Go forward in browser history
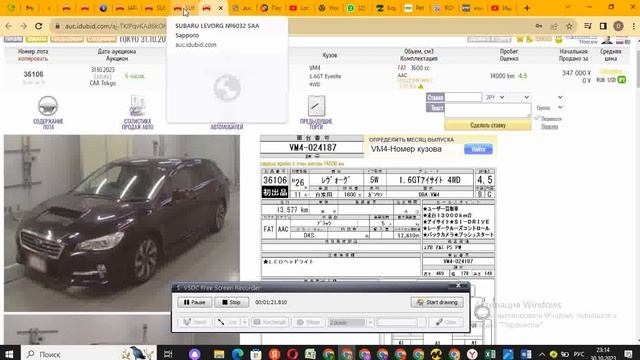The height and width of the screenshot is (360, 640). tap(24, 26)
